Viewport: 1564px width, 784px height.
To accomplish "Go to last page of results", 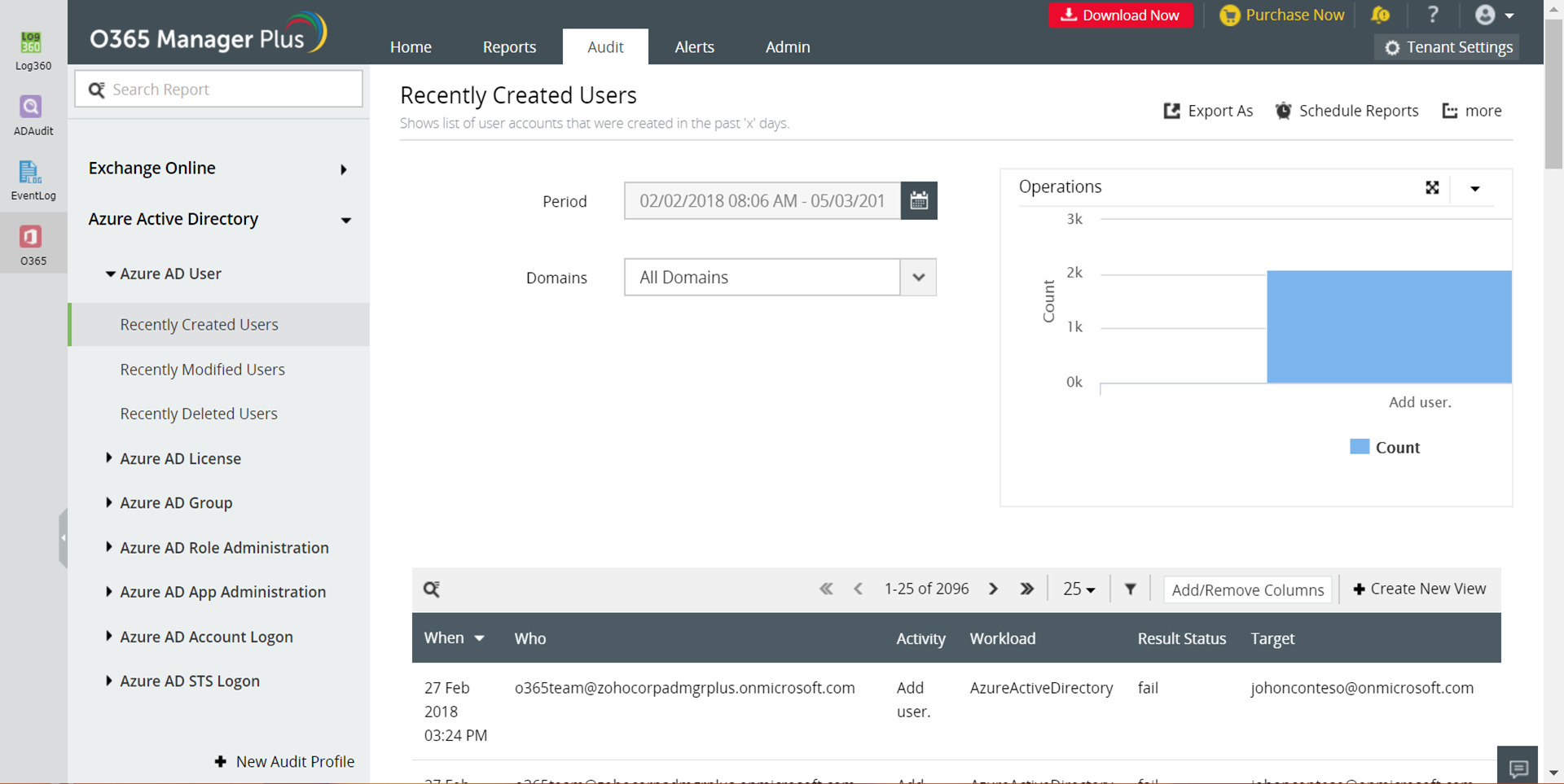I will pyautogui.click(x=1026, y=589).
